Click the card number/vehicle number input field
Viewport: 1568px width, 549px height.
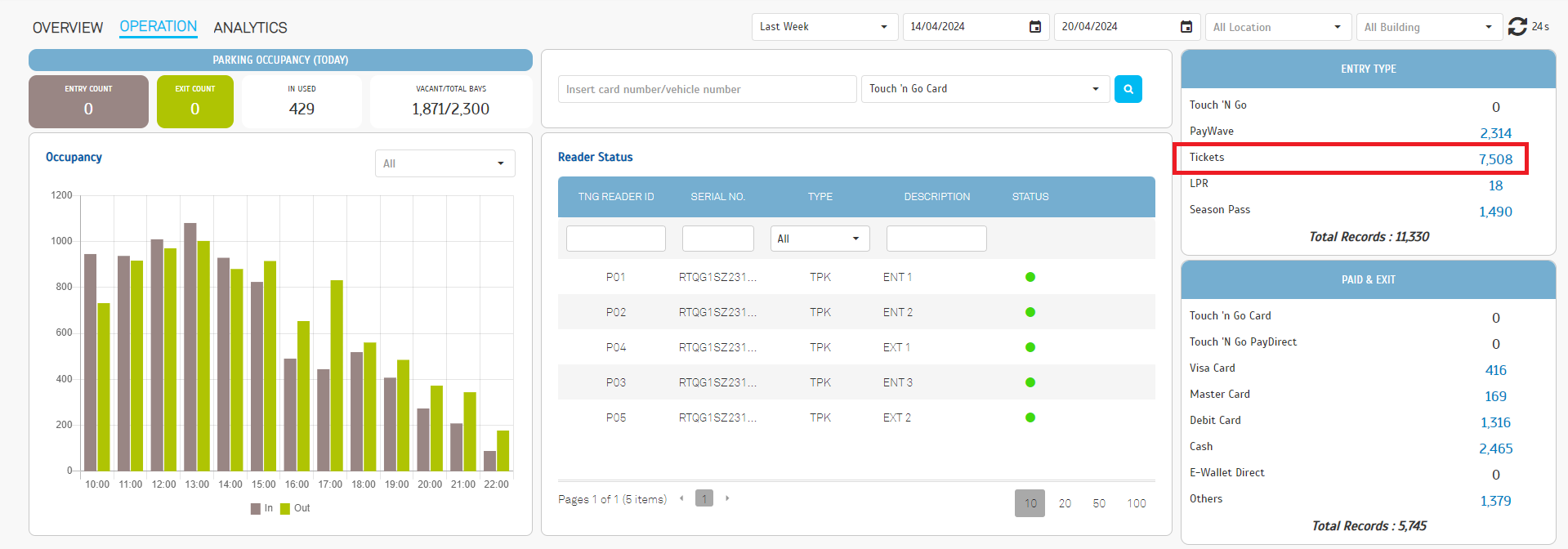pyautogui.click(x=707, y=89)
